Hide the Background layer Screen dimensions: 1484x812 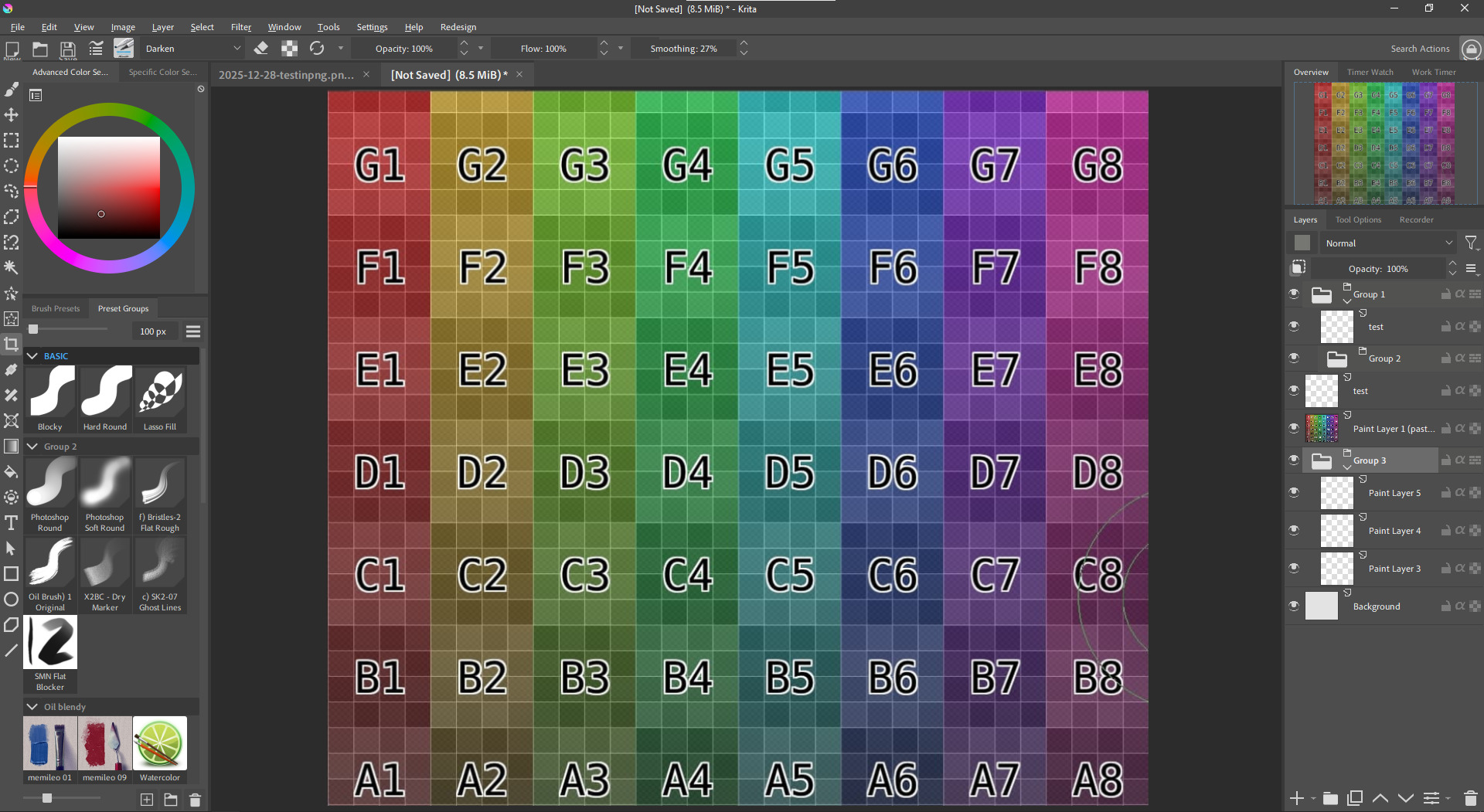(1294, 606)
